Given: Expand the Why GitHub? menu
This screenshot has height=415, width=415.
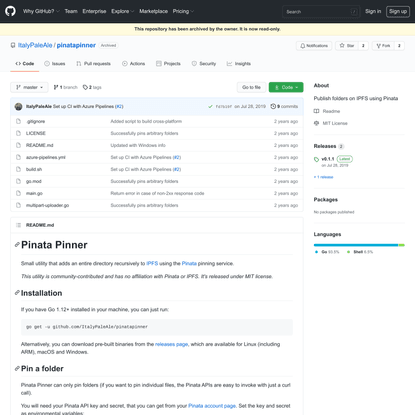Looking at the screenshot, I should 41,11.
